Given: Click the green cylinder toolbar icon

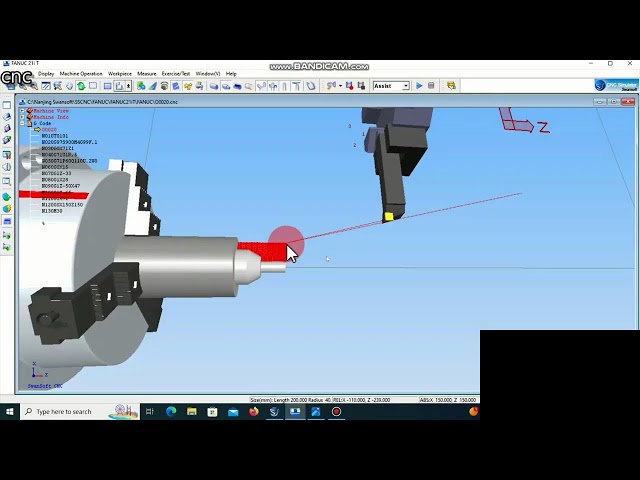Looking at the screenshot, I should (x=164, y=86).
